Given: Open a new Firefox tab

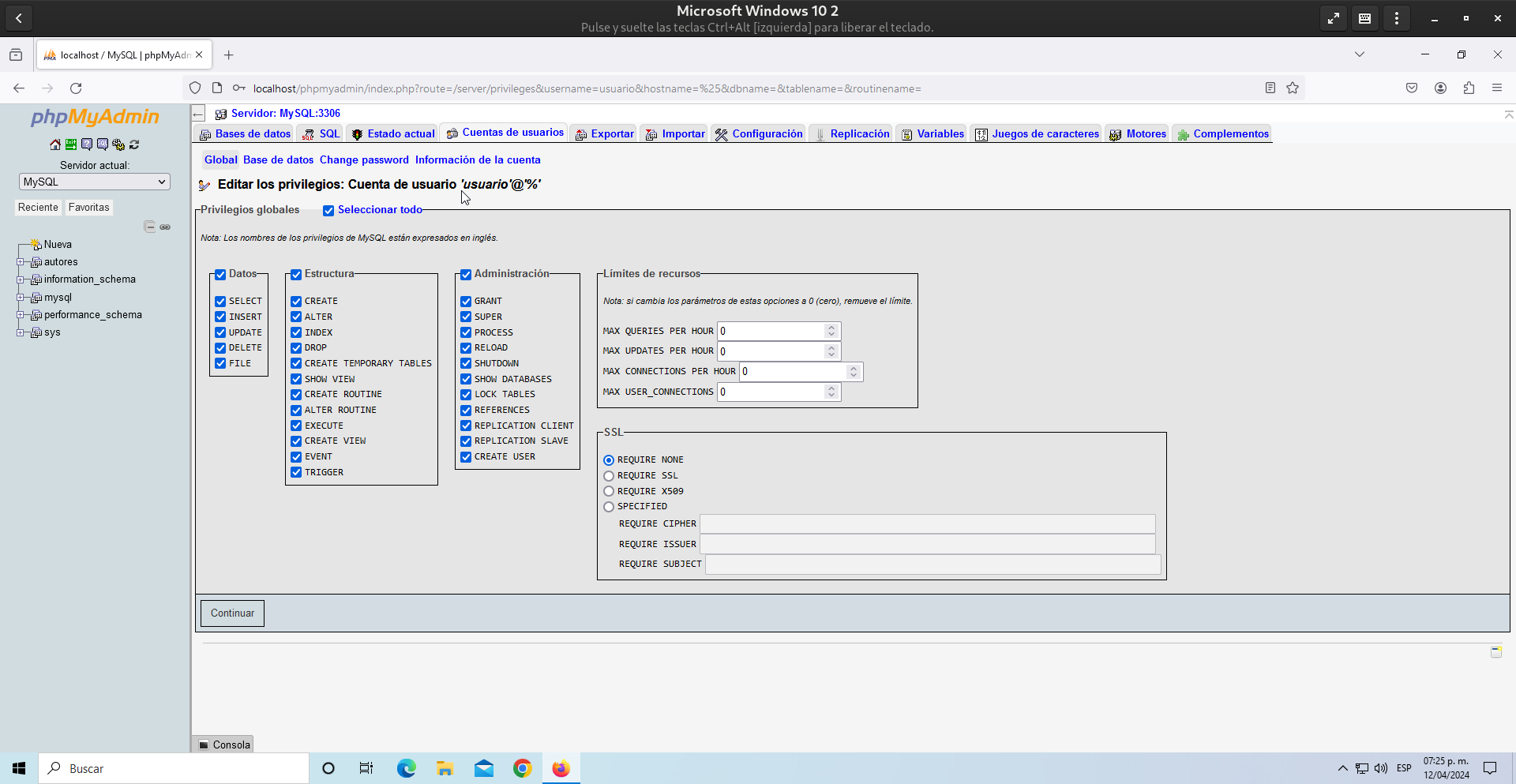Looking at the screenshot, I should 229,54.
